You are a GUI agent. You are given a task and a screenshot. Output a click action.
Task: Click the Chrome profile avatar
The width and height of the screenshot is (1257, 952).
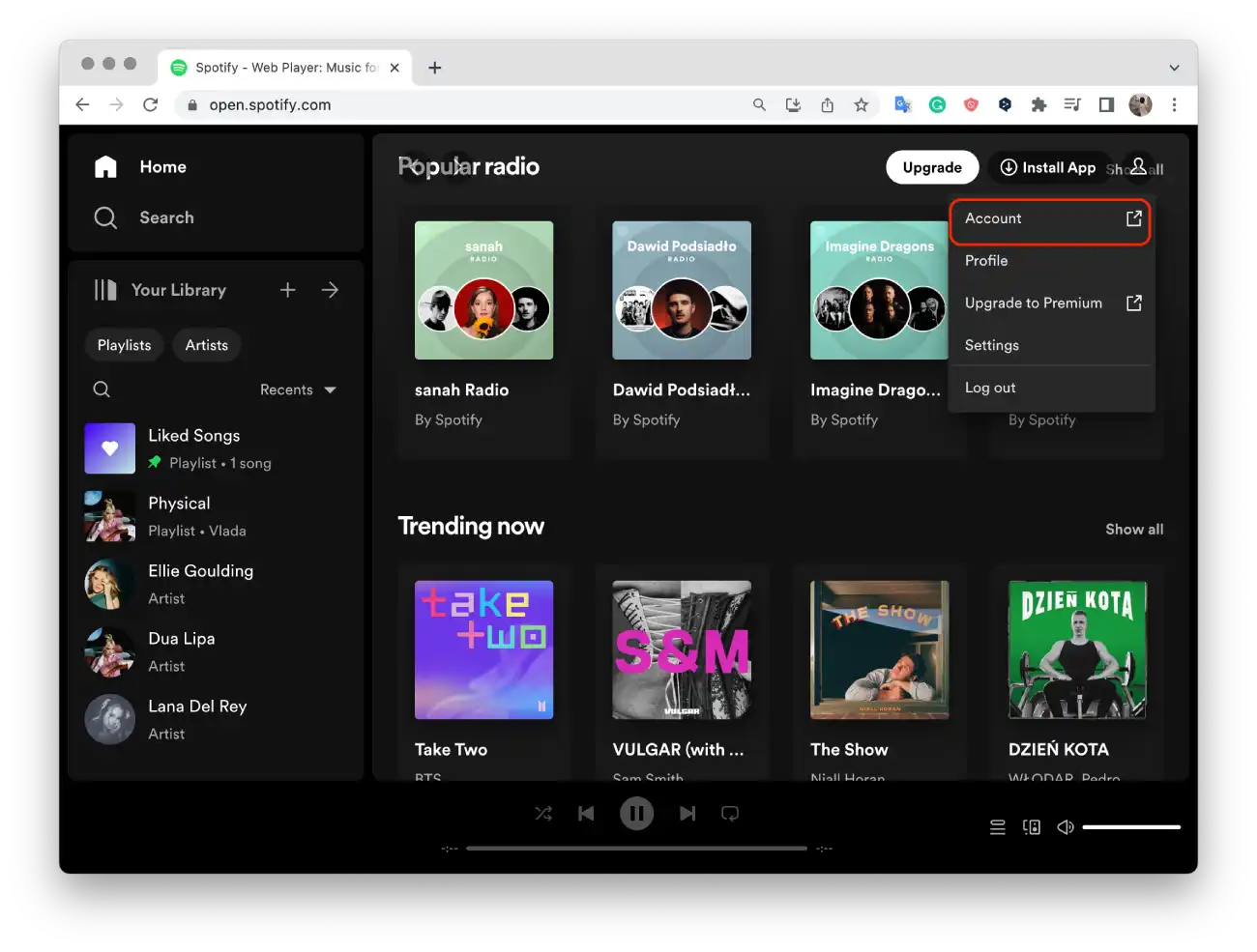pyautogui.click(x=1140, y=105)
